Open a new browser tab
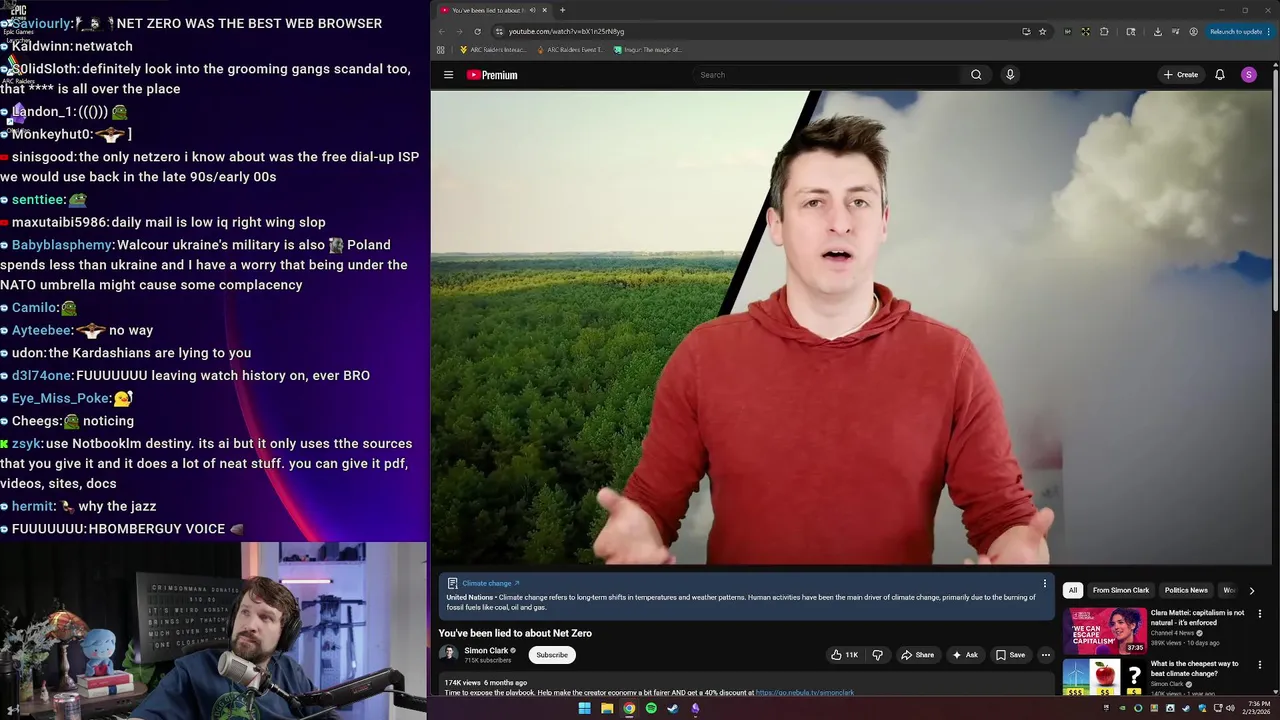The image size is (1280, 720). point(562,10)
